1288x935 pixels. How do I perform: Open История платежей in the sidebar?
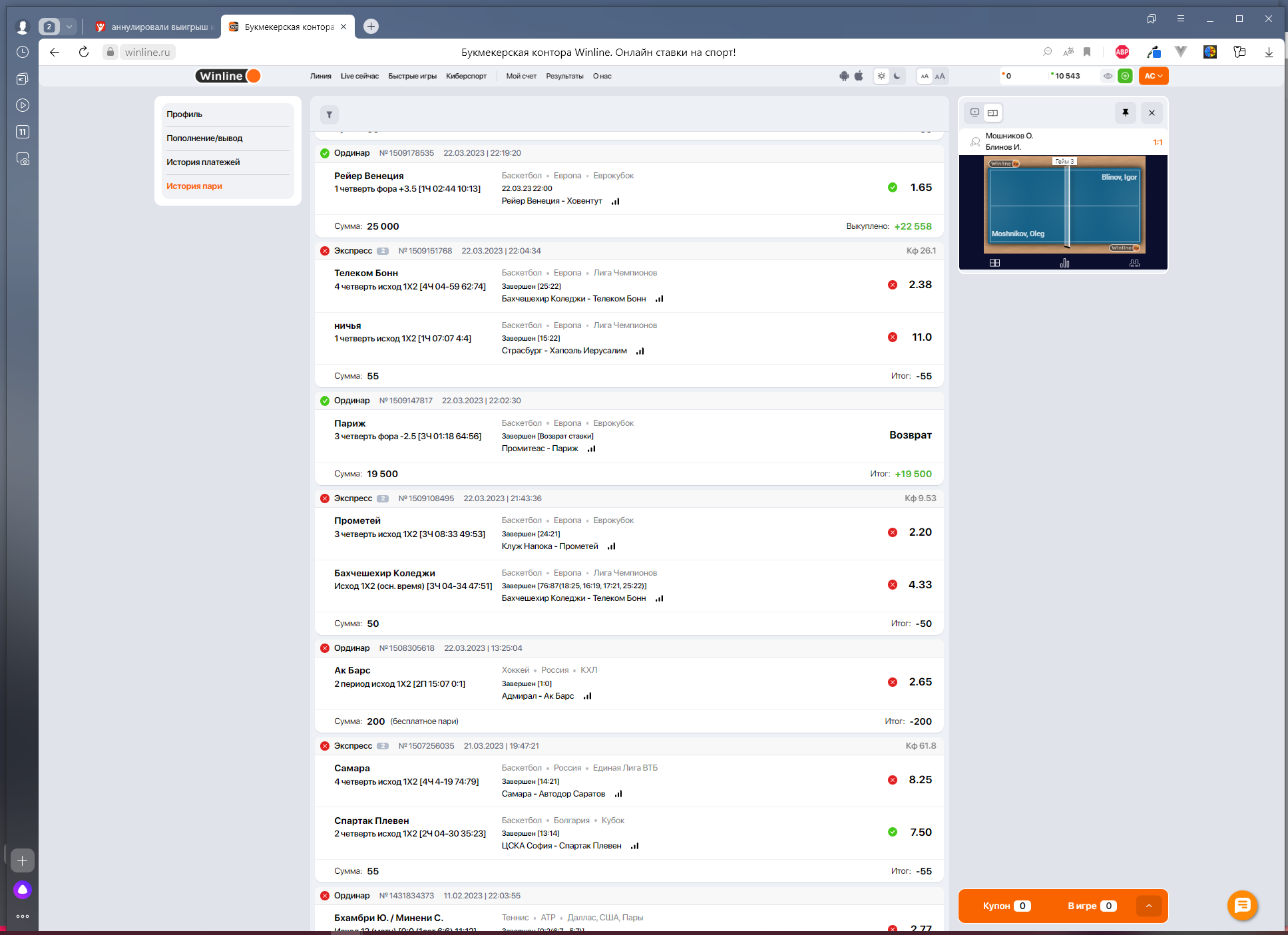click(x=203, y=162)
